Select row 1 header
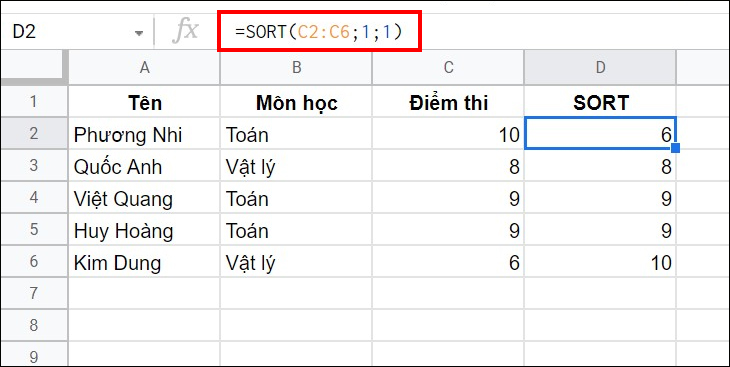The width and height of the screenshot is (730, 367). (x=34, y=102)
